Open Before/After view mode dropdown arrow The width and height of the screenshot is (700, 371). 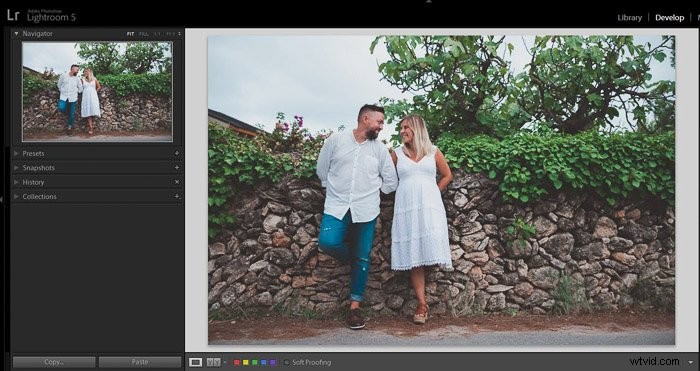(x=225, y=363)
